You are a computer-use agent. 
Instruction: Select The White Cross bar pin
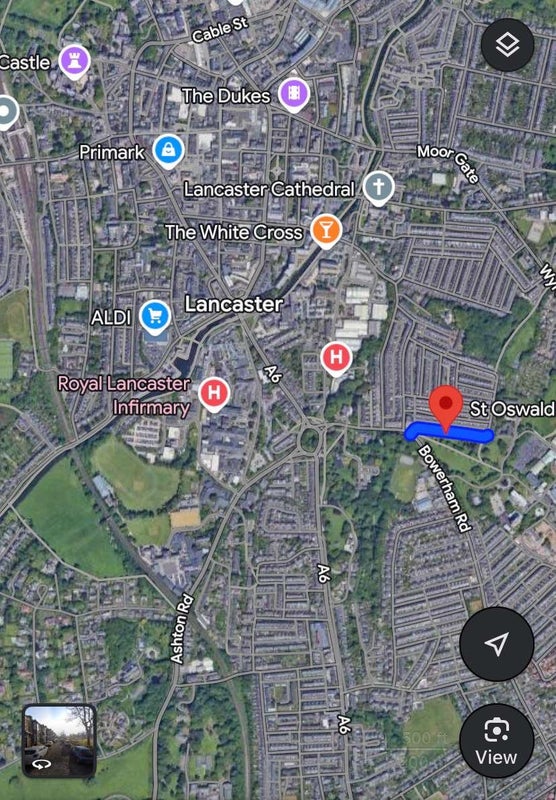point(326,232)
